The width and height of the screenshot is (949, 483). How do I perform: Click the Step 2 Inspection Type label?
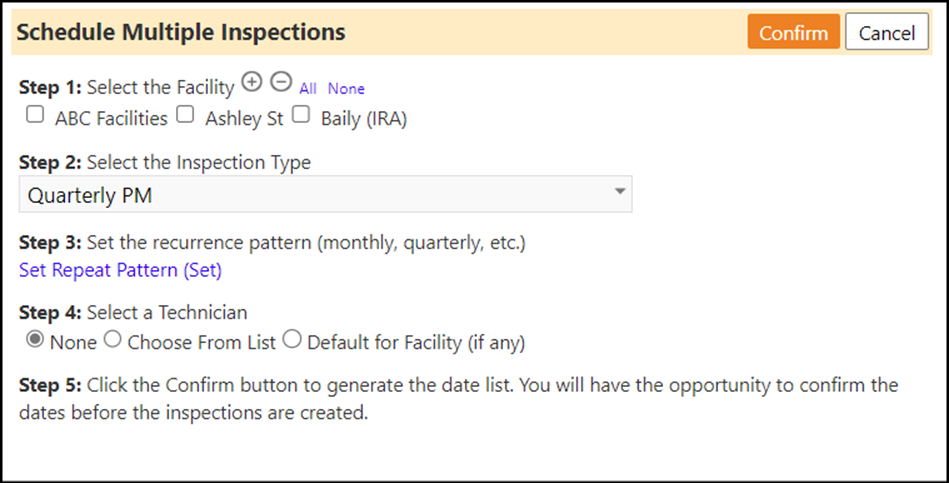tap(165, 162)
